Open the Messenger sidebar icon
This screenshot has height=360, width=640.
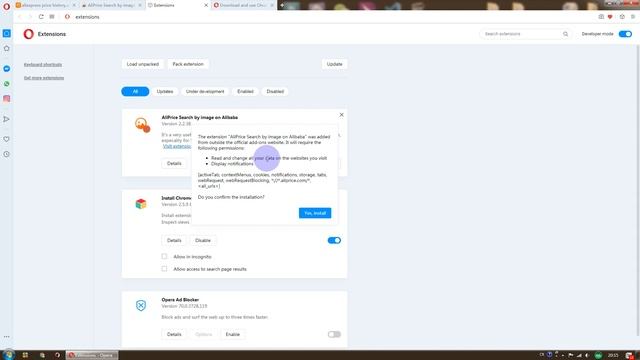[x=7, y=69]
